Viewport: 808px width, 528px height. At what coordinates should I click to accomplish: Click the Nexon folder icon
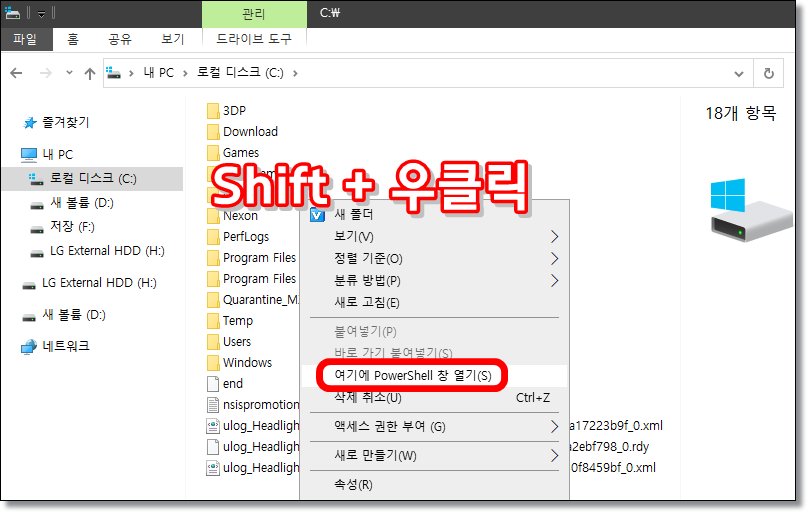(x=213, y=216)
